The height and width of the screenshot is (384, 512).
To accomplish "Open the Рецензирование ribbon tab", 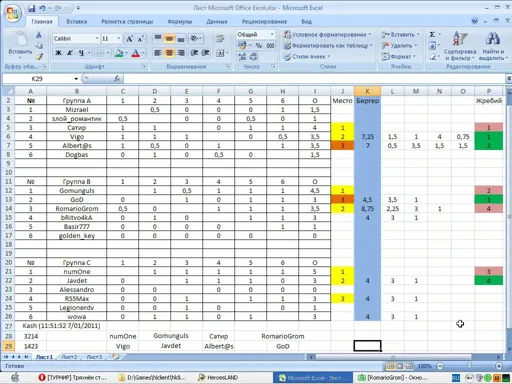I will [264, 21].
